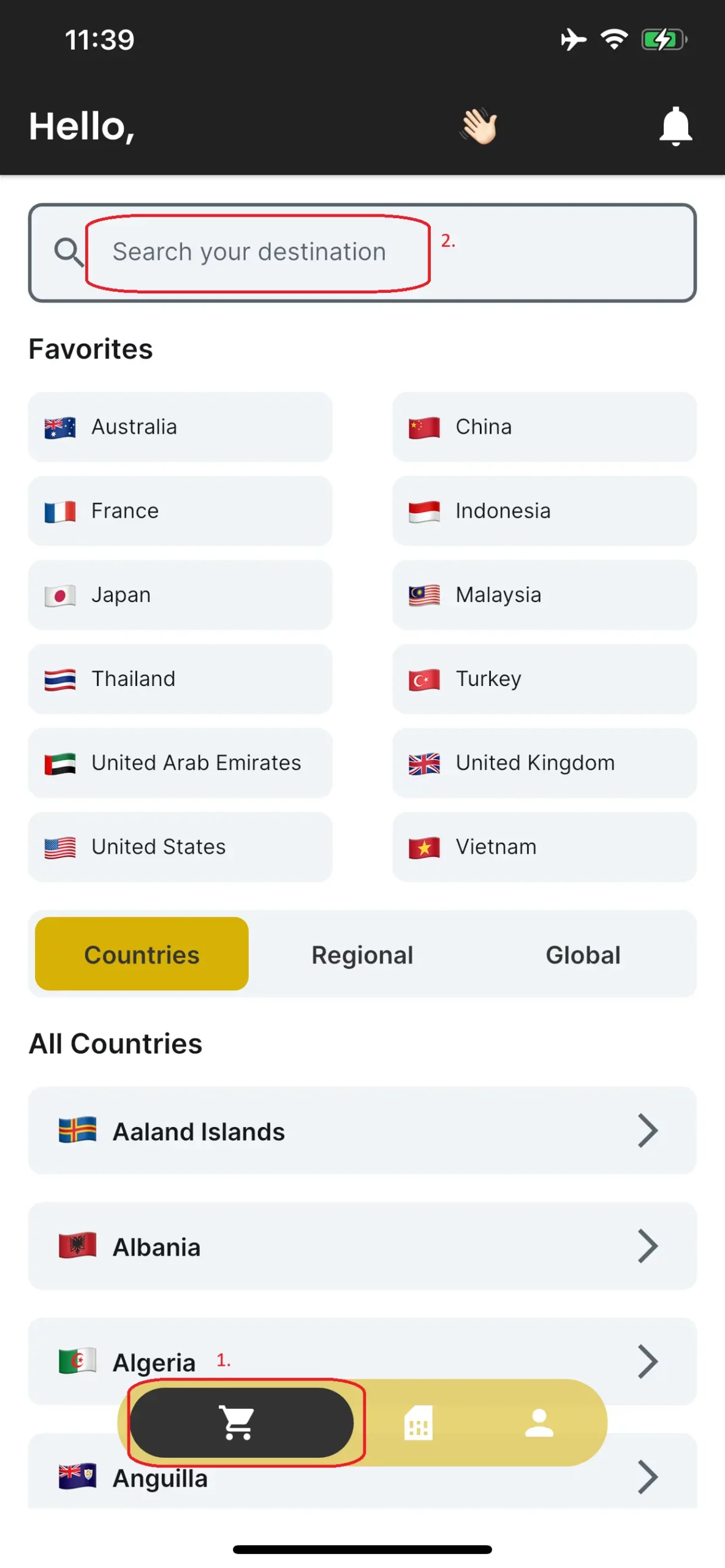Screen dimensions: 725x1568
Task: Expand the Algeria row chevron
Action: pyautogui.click(x=647, y=1360)
